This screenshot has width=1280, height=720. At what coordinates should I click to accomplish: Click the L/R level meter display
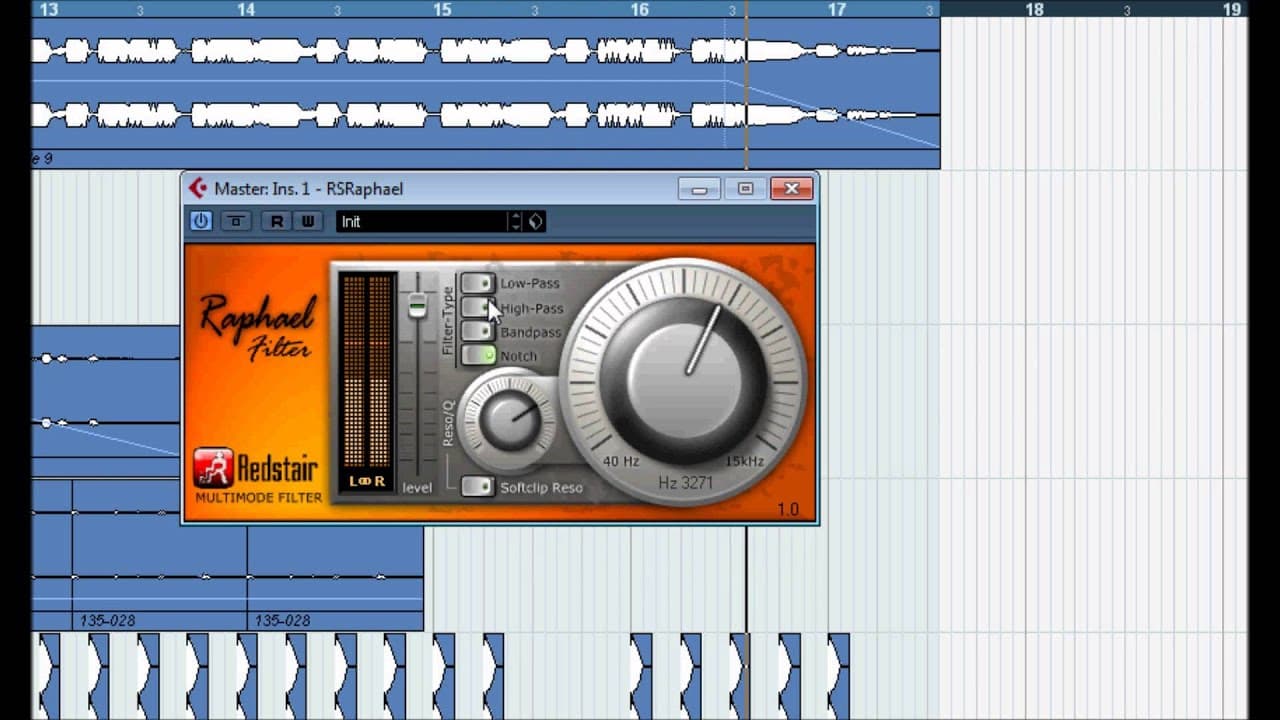point(366,383)
